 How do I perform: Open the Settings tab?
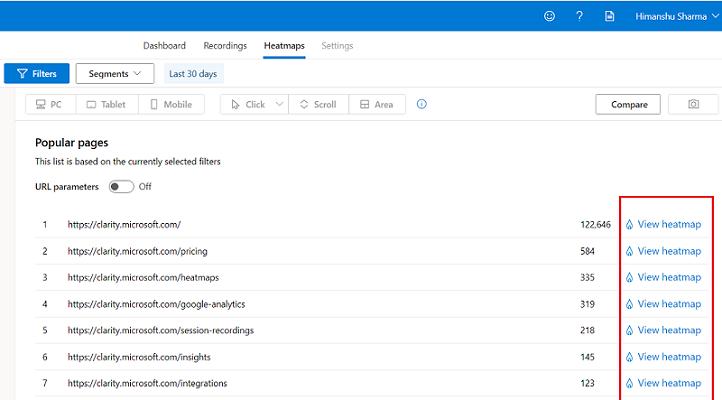337,46
